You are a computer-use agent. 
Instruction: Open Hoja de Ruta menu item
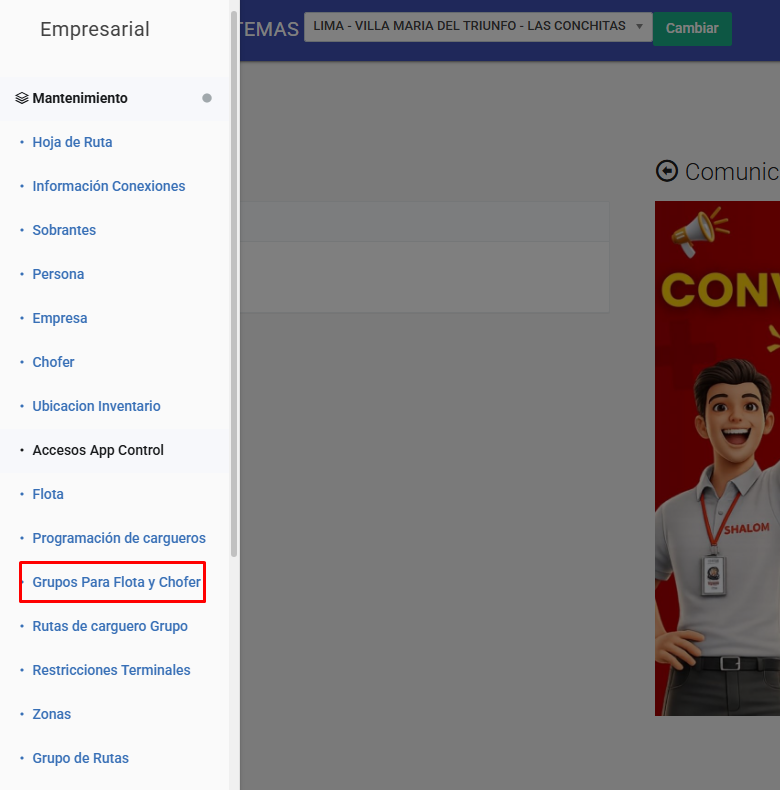72,142
